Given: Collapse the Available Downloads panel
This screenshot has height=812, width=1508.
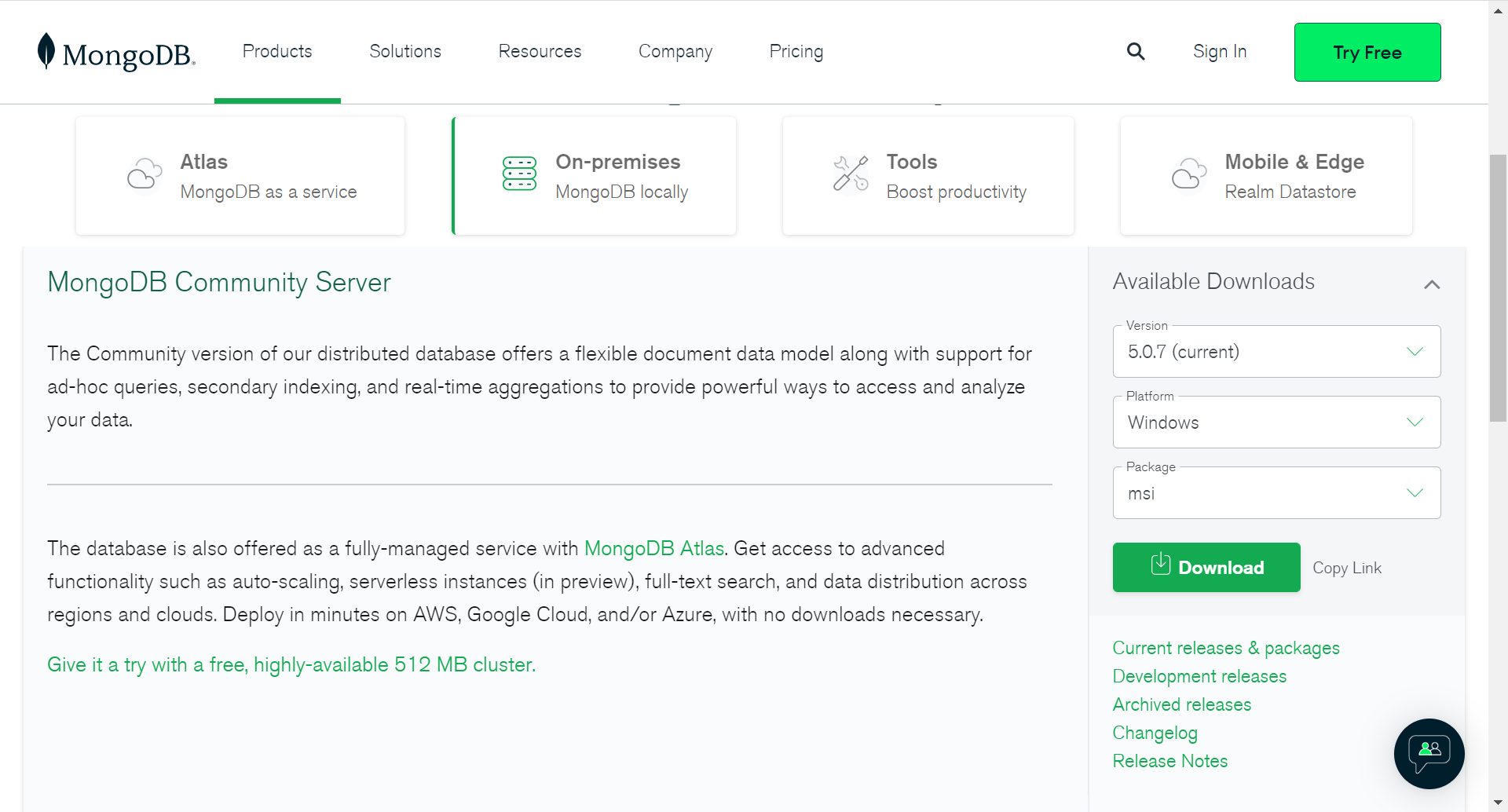Looking at the screenshot, I should (x=1432, y=284).
